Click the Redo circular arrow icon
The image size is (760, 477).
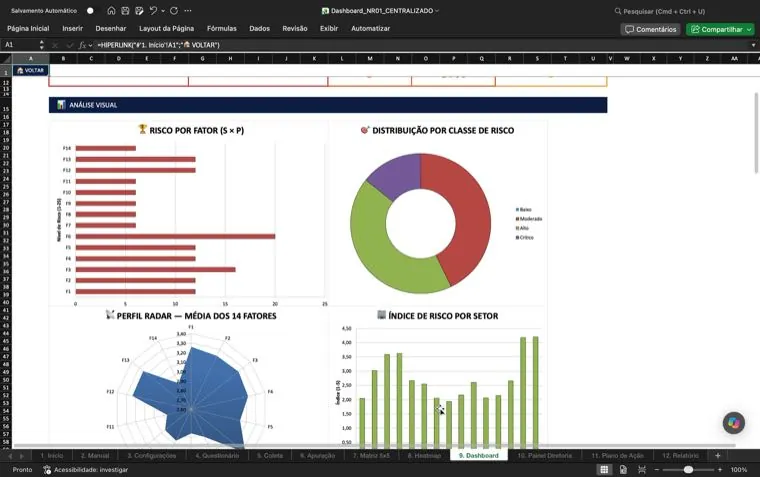[174, 11]
